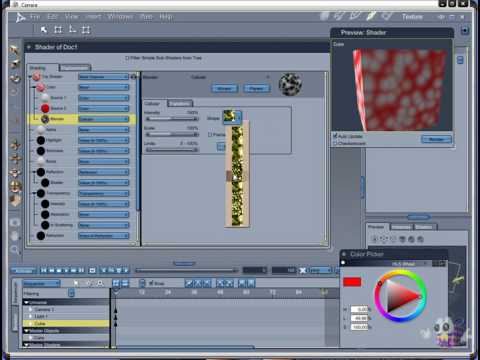Click the black Highlight channel sphere
The image size is (480, 360).
(x=41, y=140)
